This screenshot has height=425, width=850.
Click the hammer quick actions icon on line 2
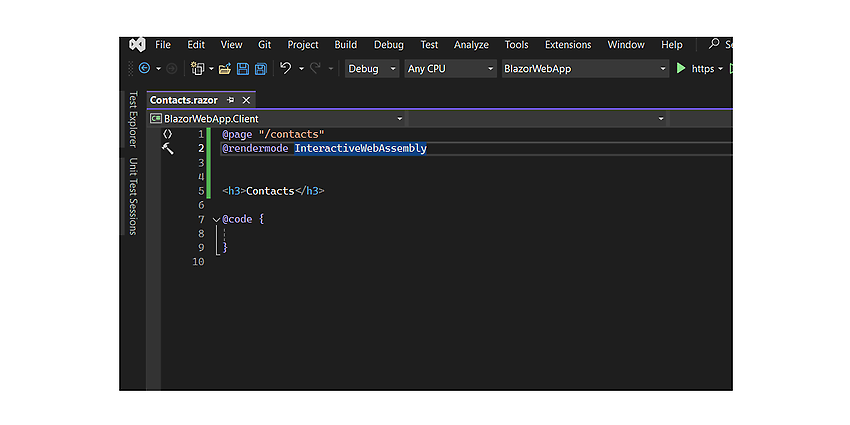168,149
